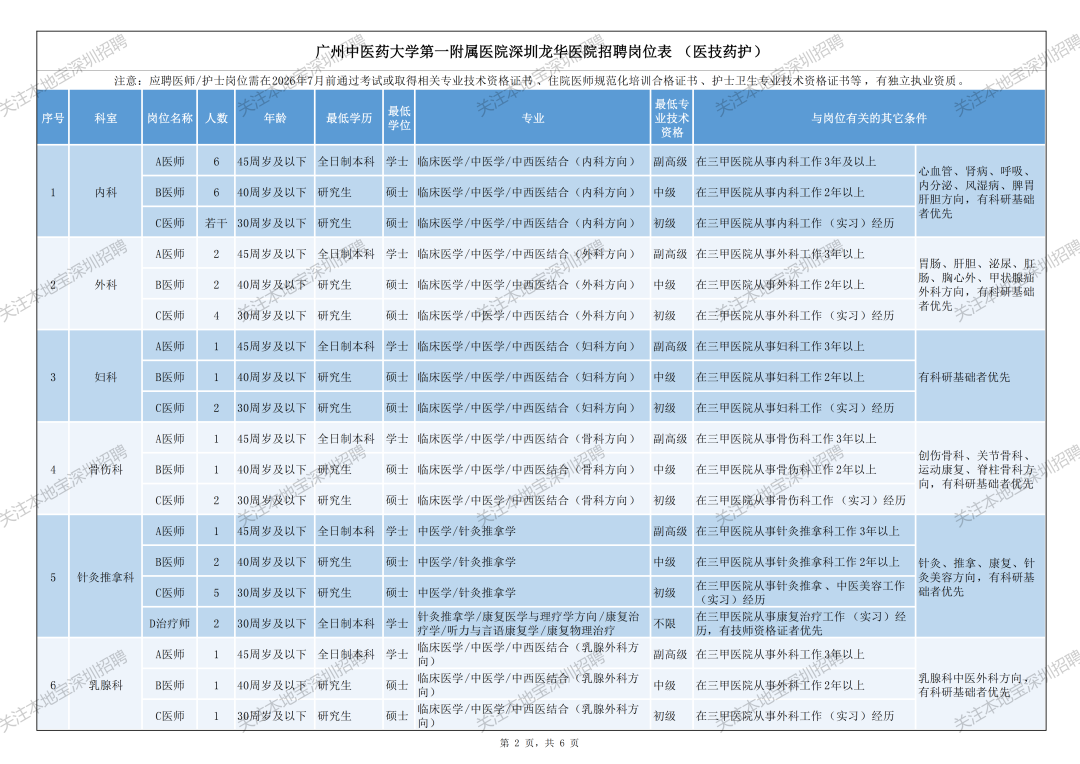Viewport: 1080px width, 764px height.
Task: Click 'C医师' in the 外科 row
Action: pos(169,316)
